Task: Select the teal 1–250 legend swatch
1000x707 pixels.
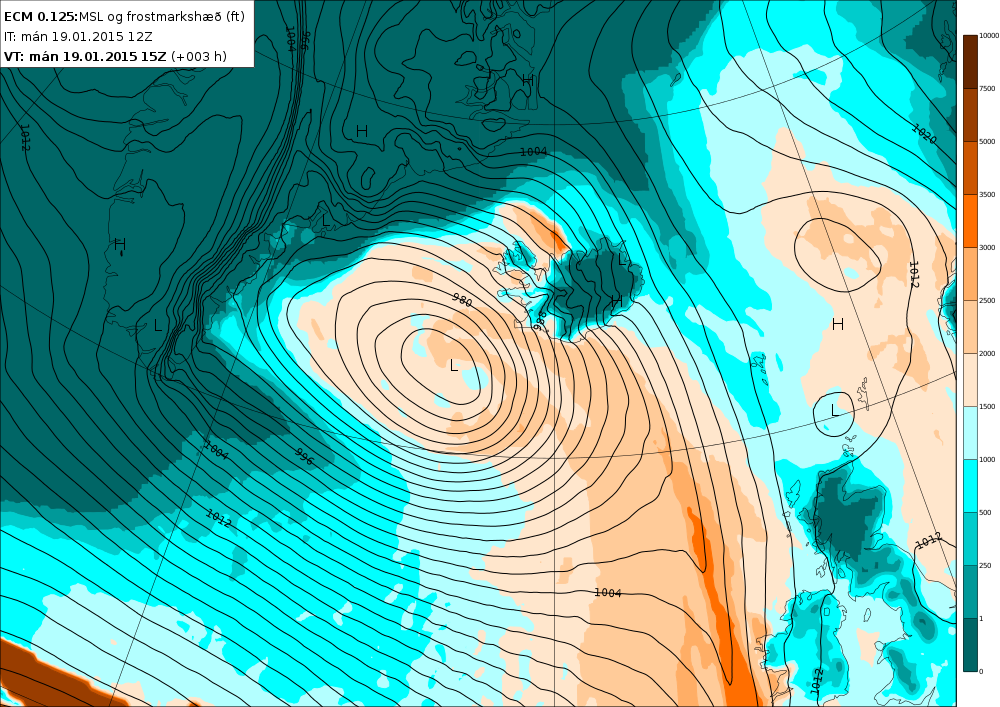Action: tap(970, 591)
